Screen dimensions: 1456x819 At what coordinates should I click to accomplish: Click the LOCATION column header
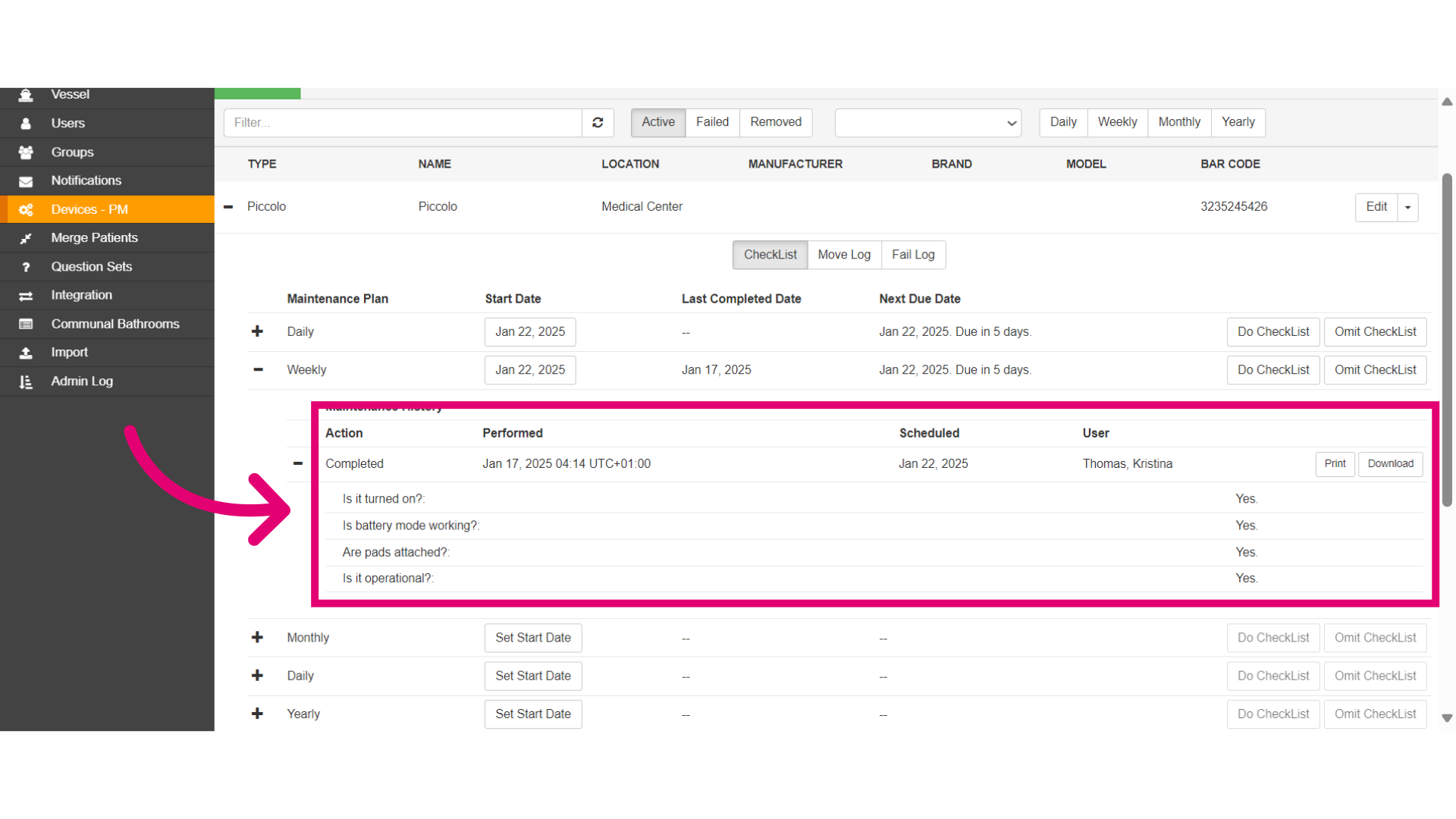click(630, 164)
